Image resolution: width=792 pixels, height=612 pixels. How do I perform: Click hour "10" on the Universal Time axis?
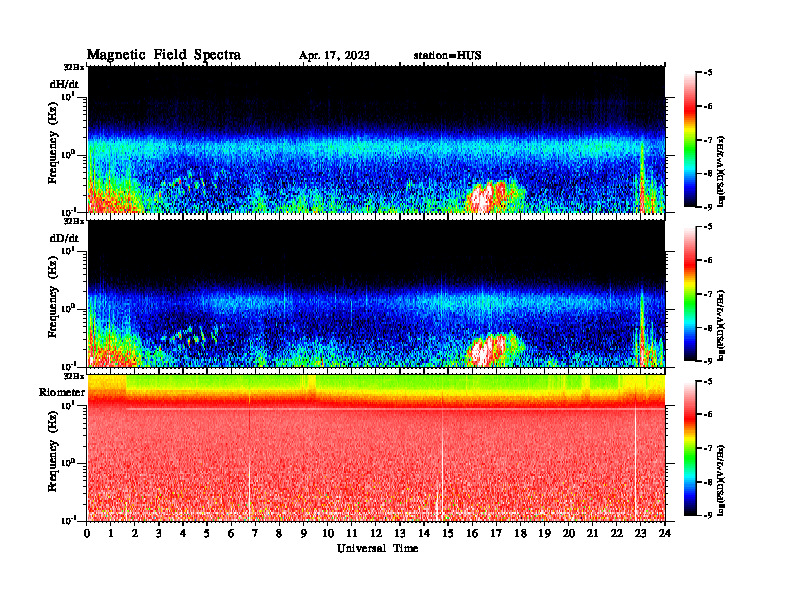click(x=328, y=534)
